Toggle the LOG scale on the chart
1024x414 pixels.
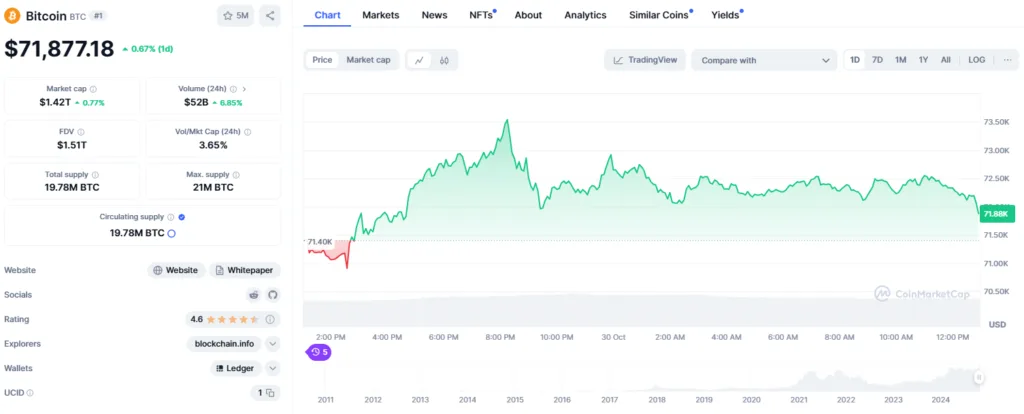coord(976,60)
